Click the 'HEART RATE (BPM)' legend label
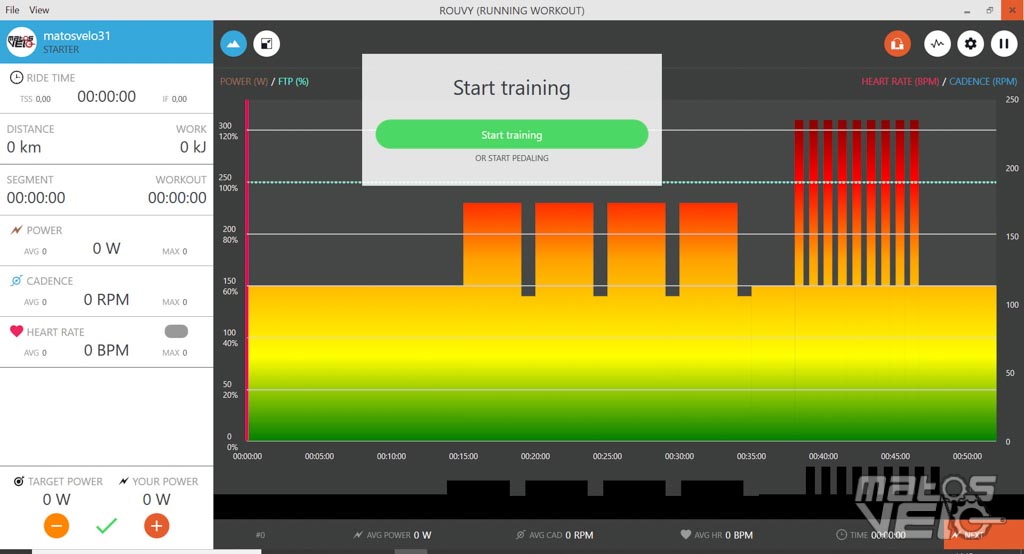The width and height of the screenshot is (1024, 554). pos(900,82)
